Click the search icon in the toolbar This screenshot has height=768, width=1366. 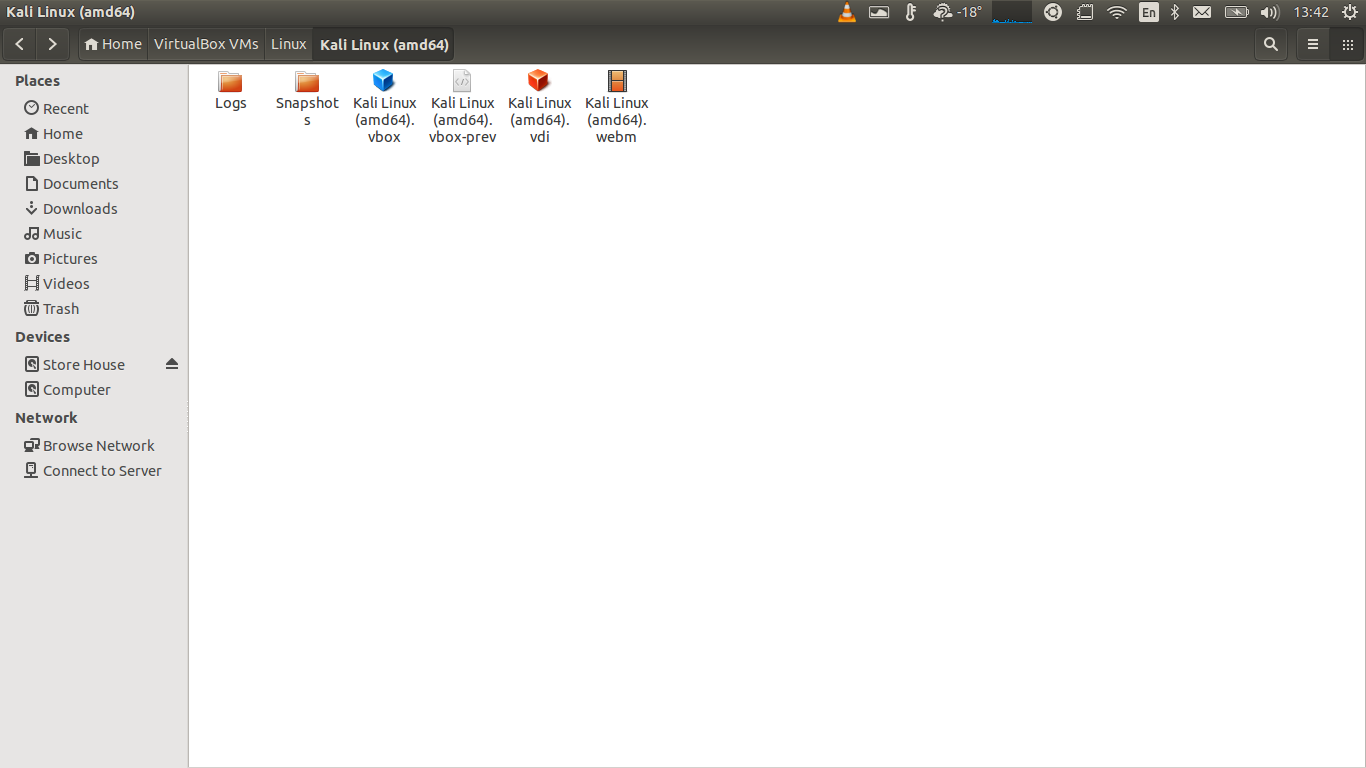point(1270,44)
